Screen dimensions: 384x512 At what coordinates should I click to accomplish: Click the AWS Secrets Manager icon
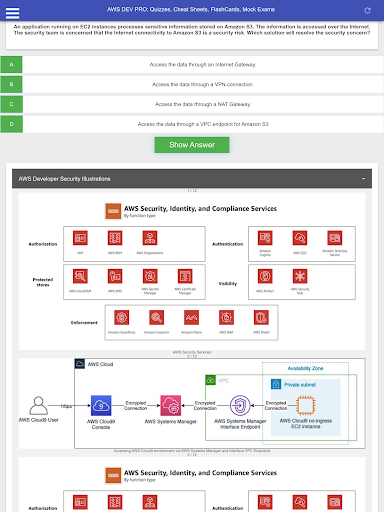click(x=150, y=276)
